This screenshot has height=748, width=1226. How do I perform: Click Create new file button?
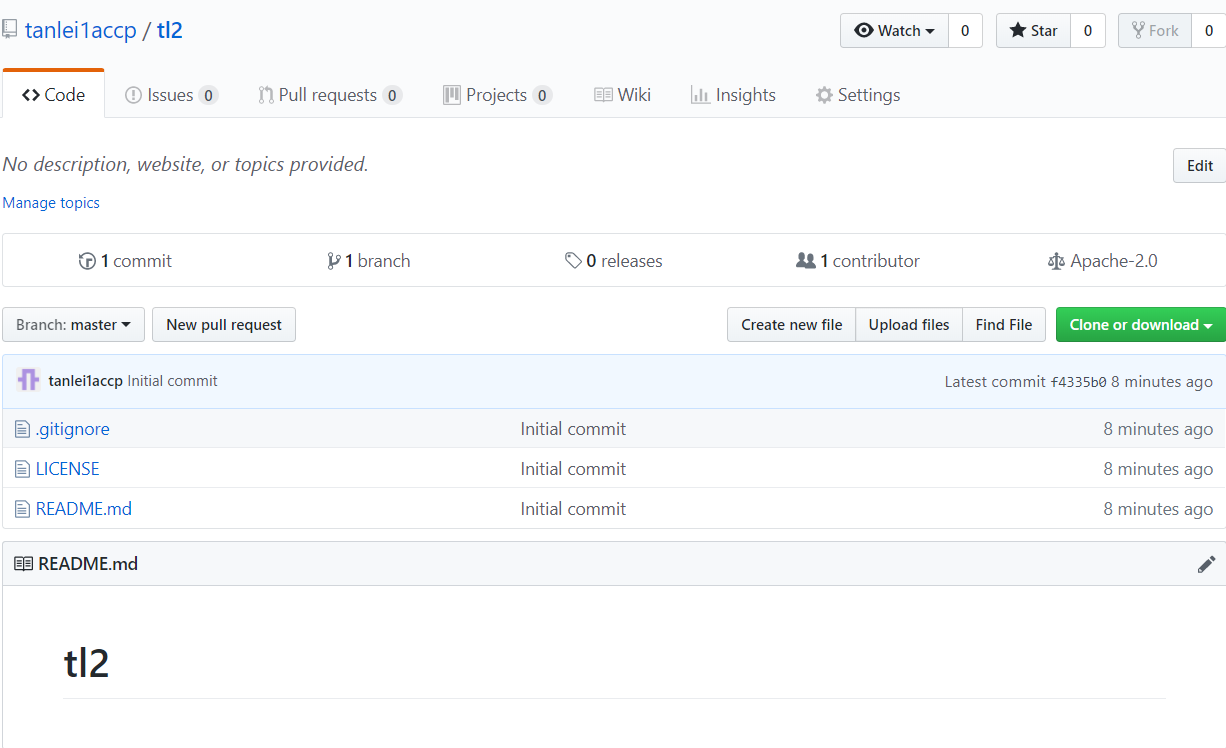[x=792, y=325]
